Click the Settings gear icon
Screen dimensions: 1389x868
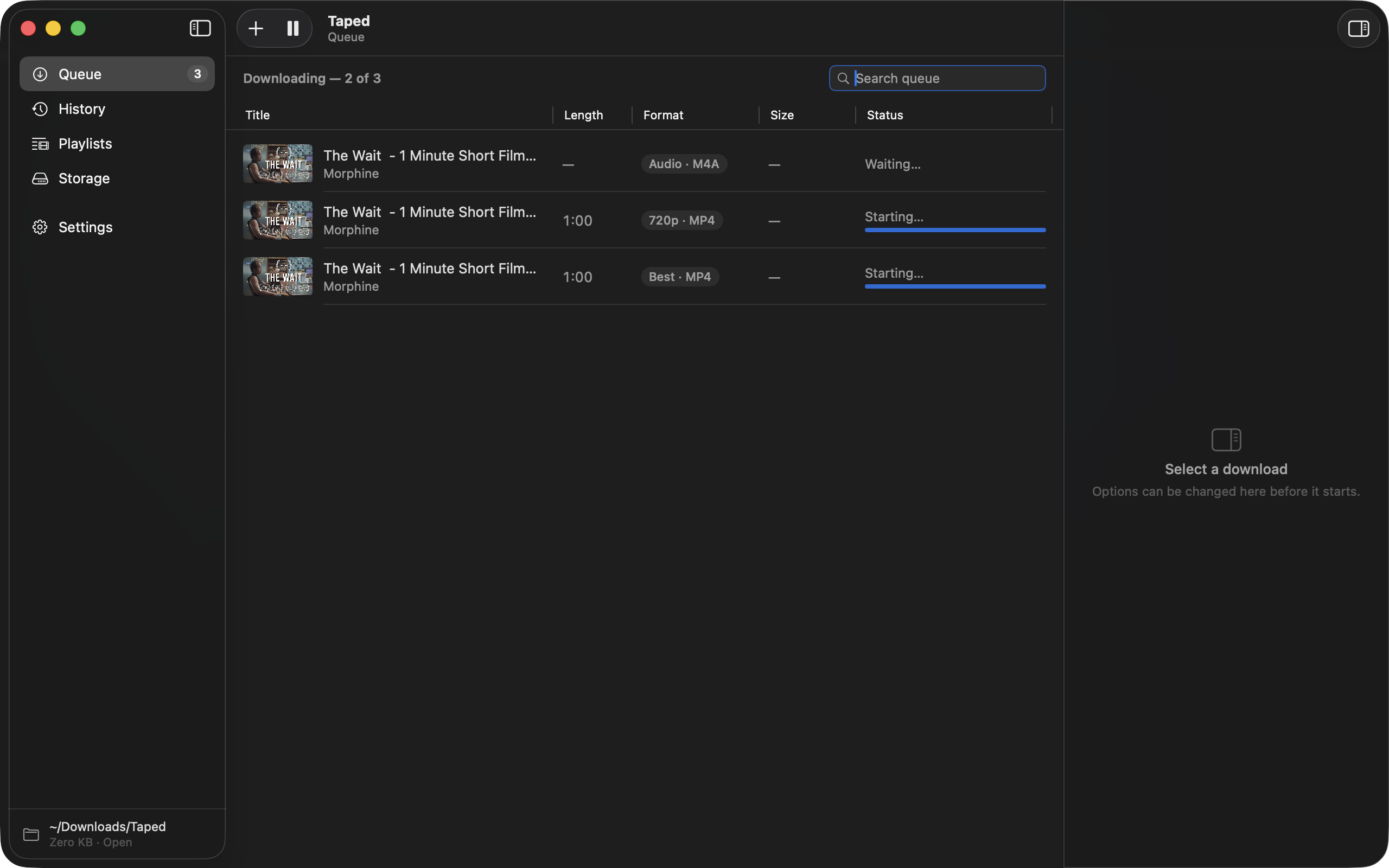40,227
